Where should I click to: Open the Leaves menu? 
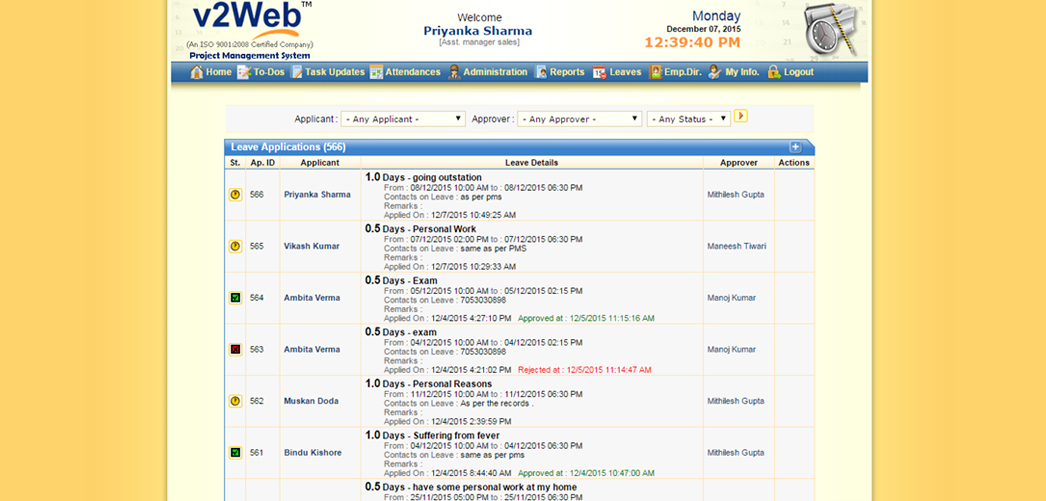pyautogui.click(x=617, y=72)
